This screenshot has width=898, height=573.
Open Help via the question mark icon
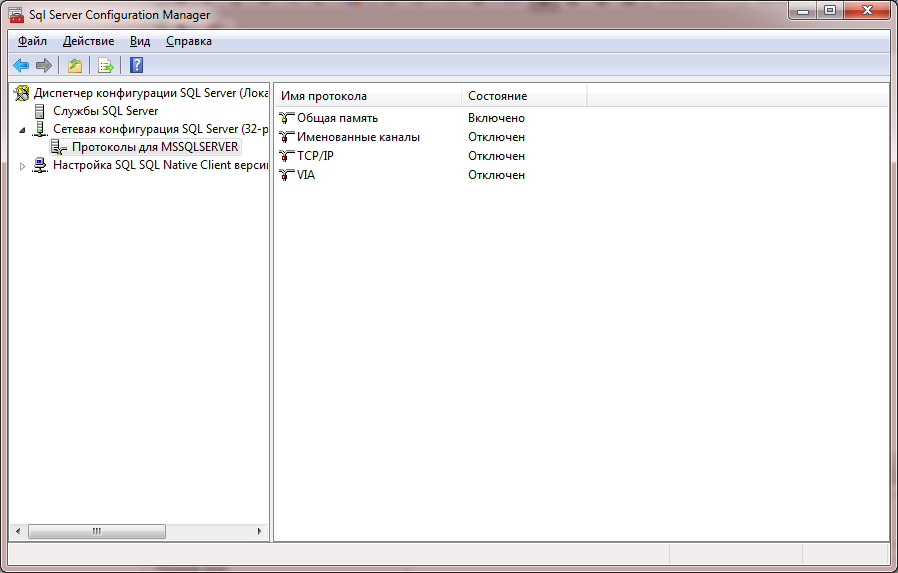[x=136, y=65]
